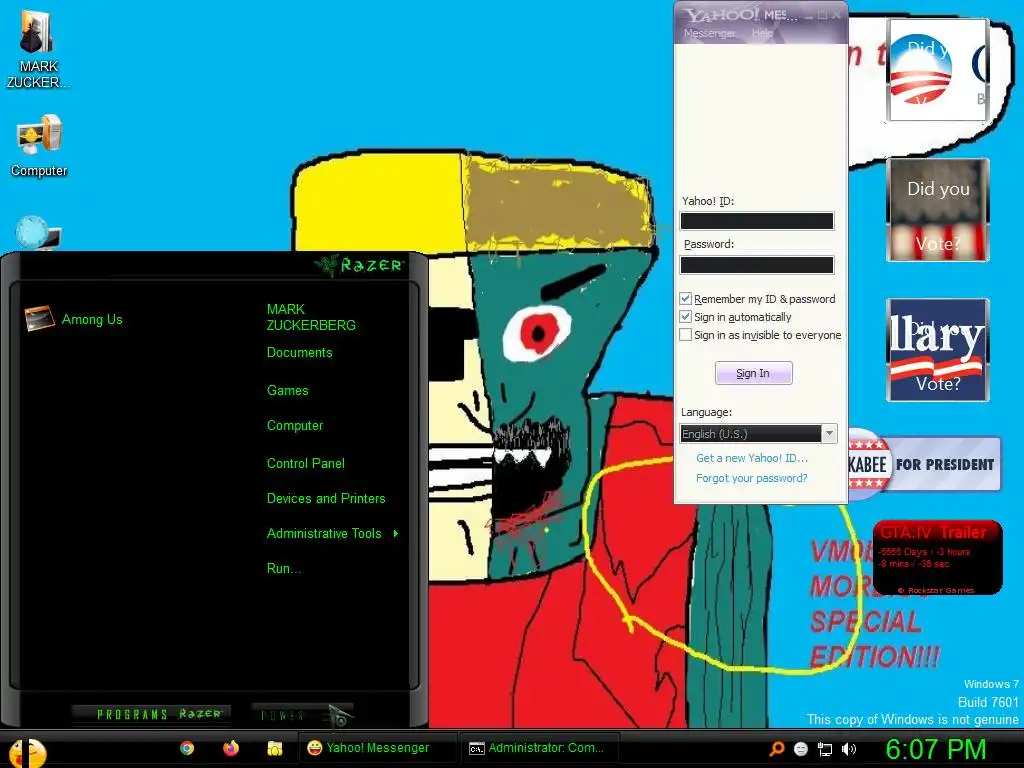This screenshot has height=768, width=1024.
Task: Click Get a new Yahoo! ID link
Action: (x=752, y=458)
